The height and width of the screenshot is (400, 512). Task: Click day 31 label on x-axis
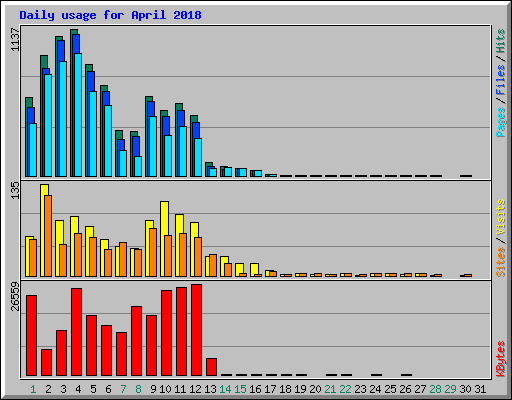pos(480,389)
